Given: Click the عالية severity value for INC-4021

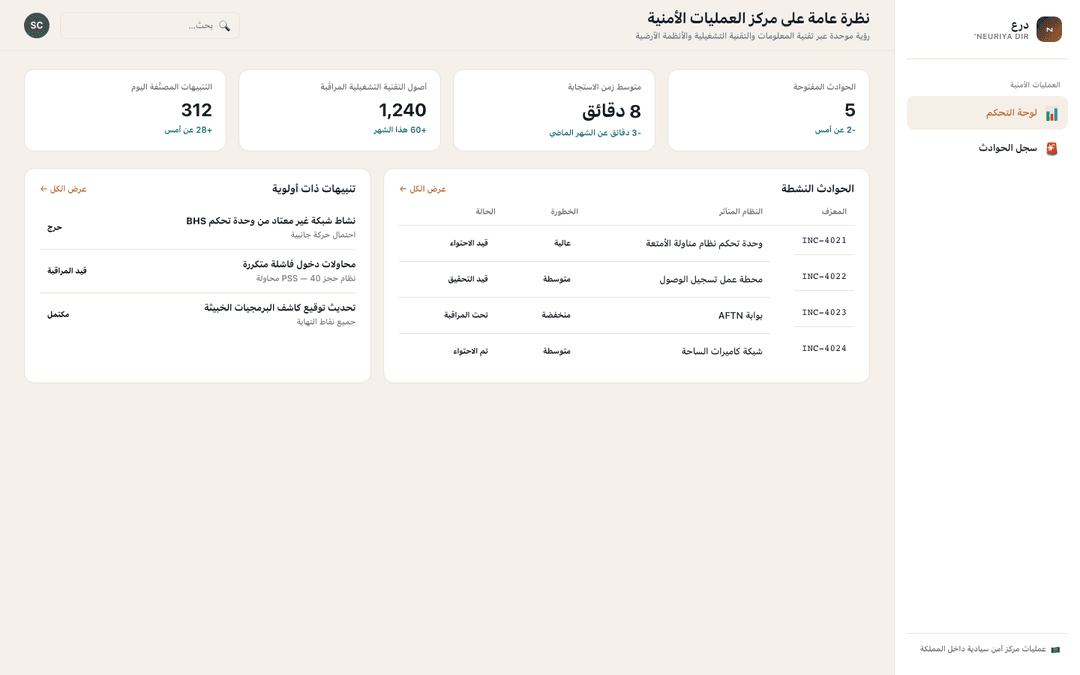Looking at the screenshot, I should tap(562, 243).
